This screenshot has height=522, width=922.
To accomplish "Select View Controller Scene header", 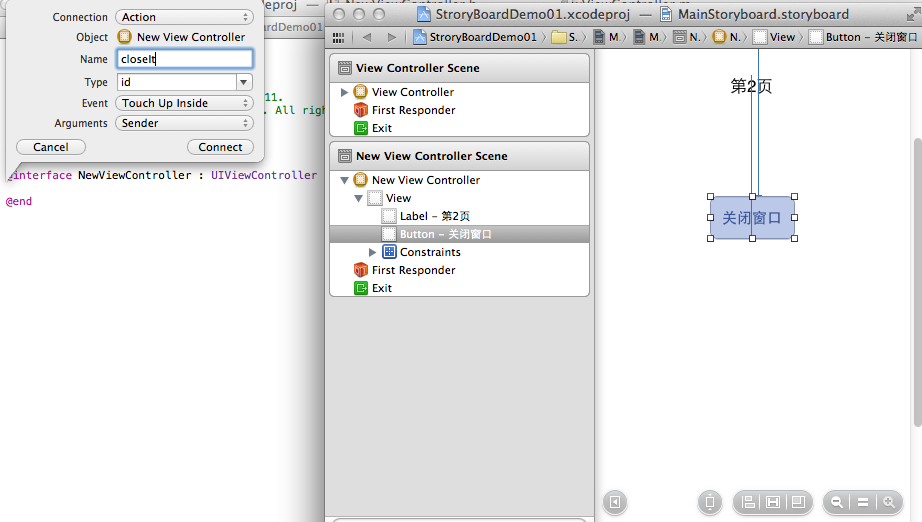I will tap(459, 68).
